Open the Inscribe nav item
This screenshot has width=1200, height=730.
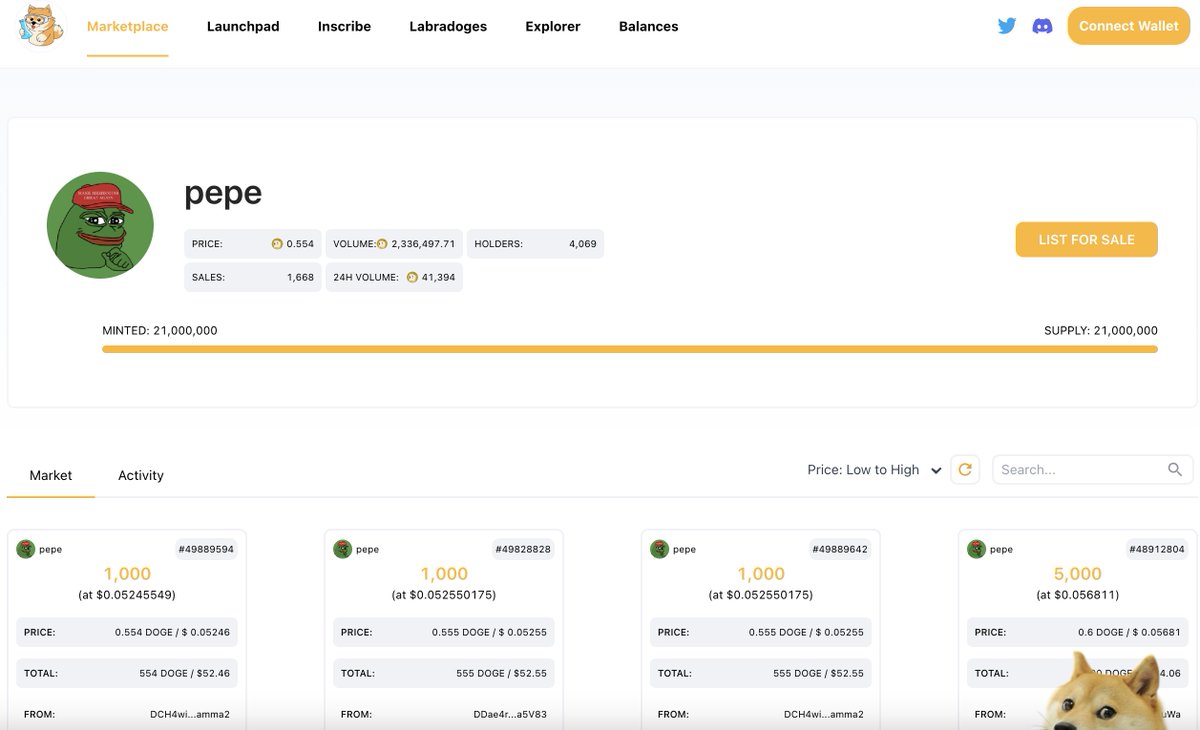tap(344, 27)
